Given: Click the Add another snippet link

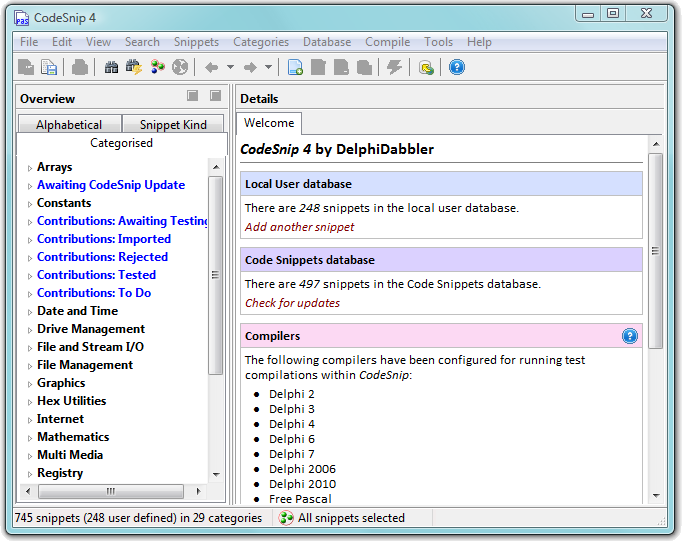Looking at the screenshot, I should 299,227.
